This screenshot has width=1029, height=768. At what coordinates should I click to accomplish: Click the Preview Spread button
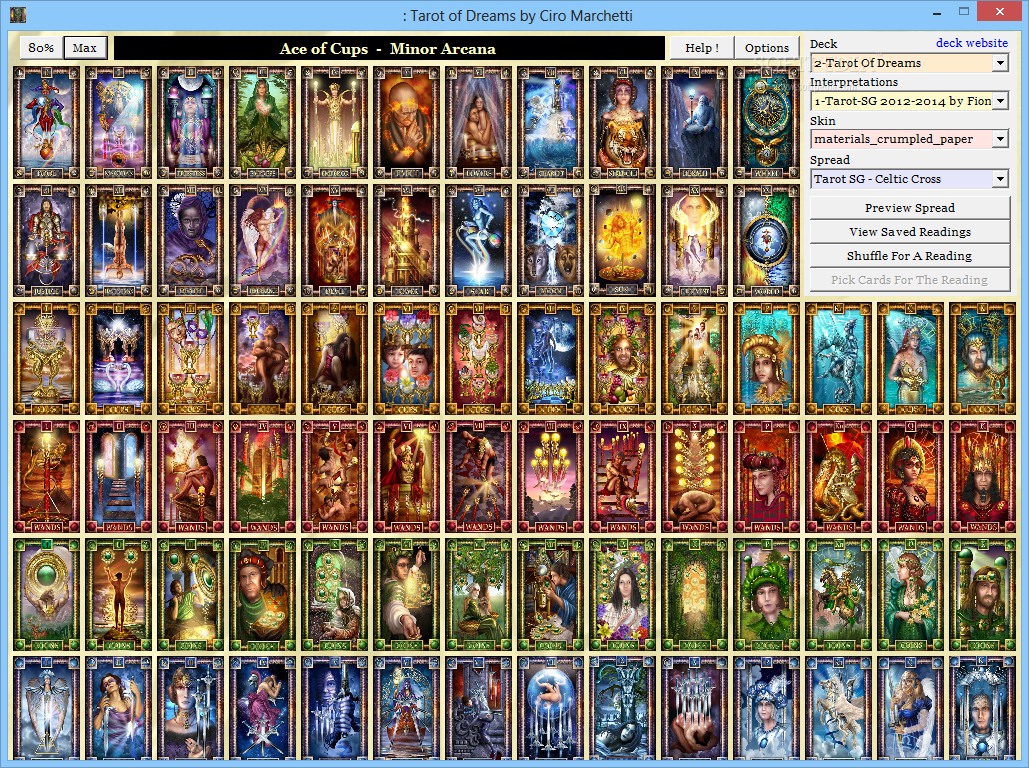(x=910, y=207)
